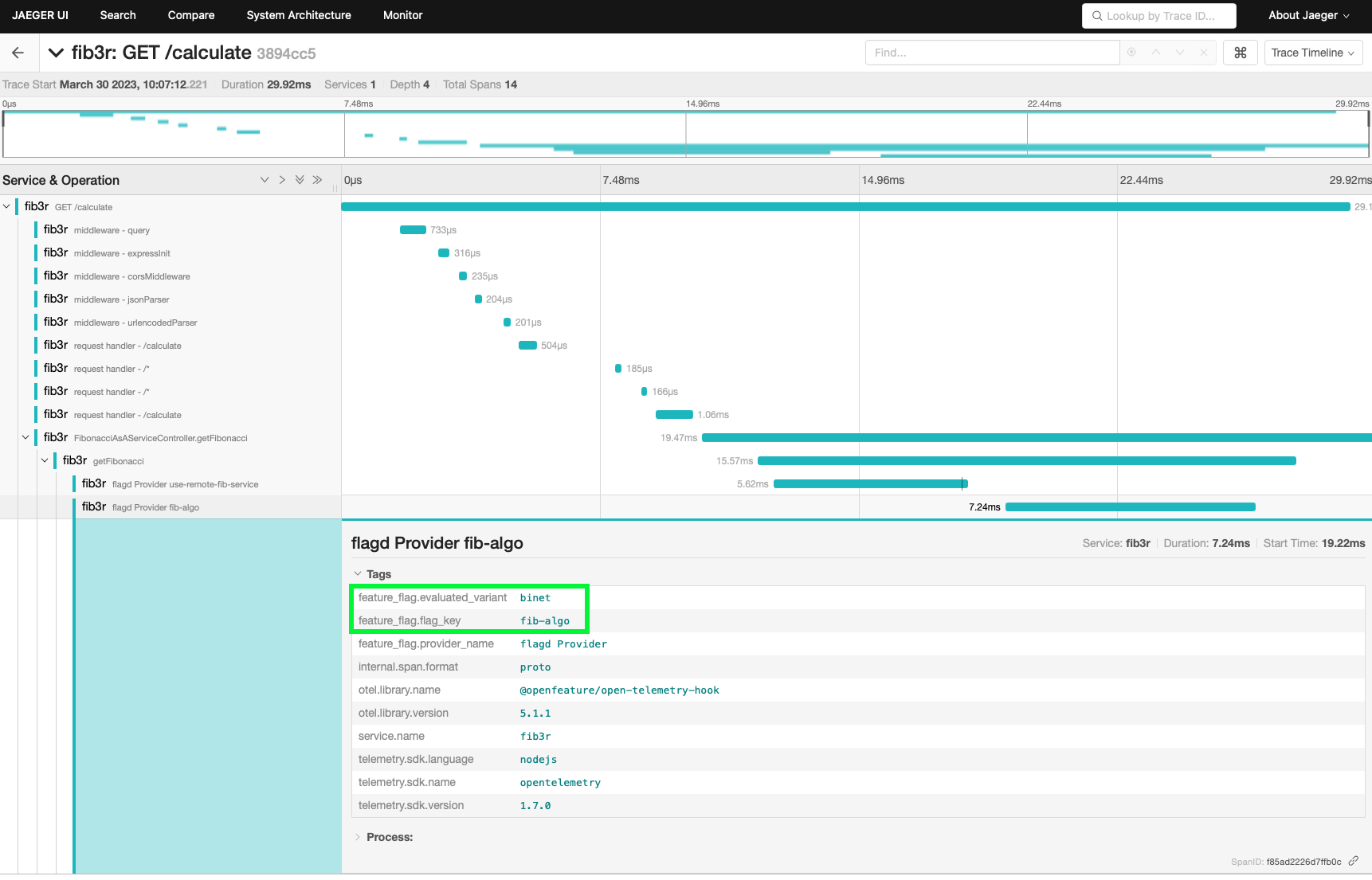Click the trace minimap overview
This screenshot has height=880, width=1372.
coord(686,134)
